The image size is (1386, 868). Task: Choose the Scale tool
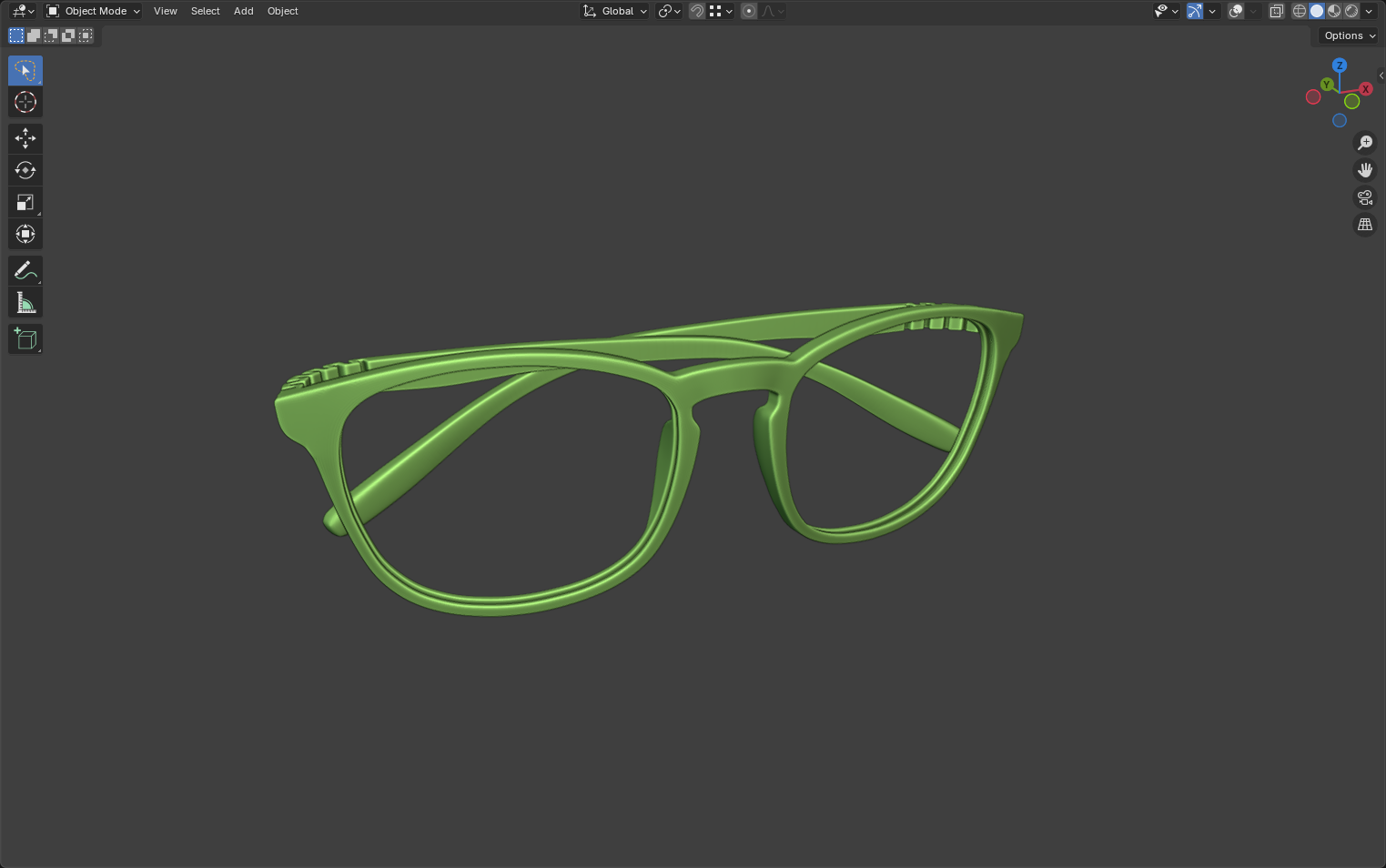pos(25,202)
